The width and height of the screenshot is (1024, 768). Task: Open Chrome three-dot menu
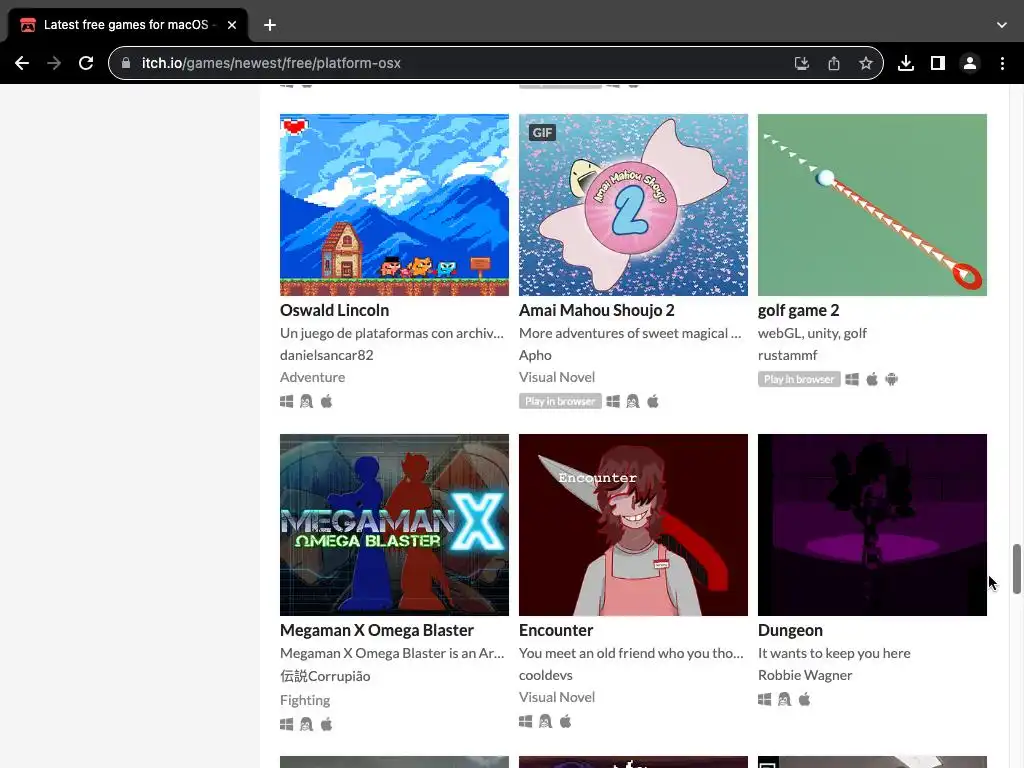1002,63
